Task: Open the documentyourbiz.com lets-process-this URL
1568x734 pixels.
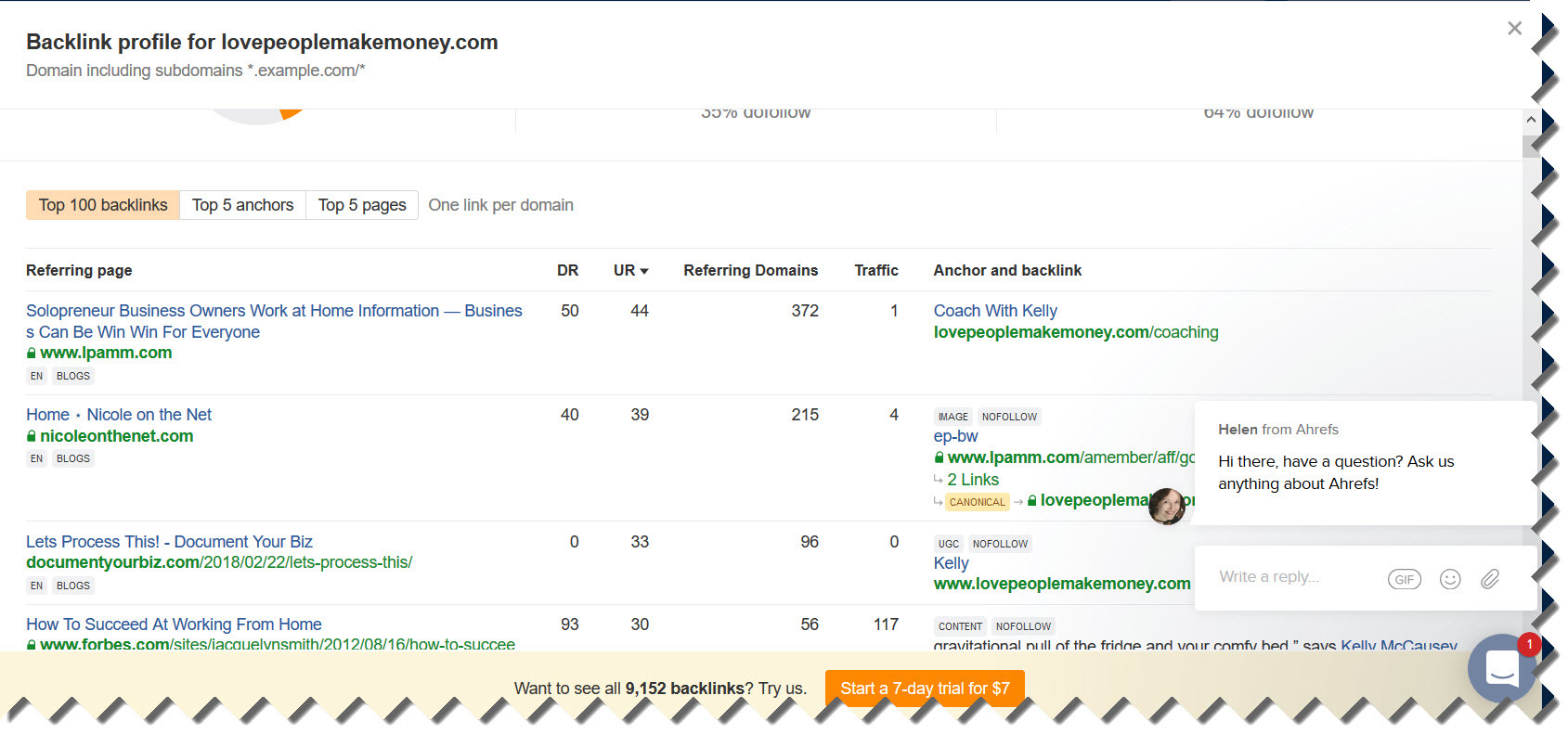Action: click(x=219, y=562)
